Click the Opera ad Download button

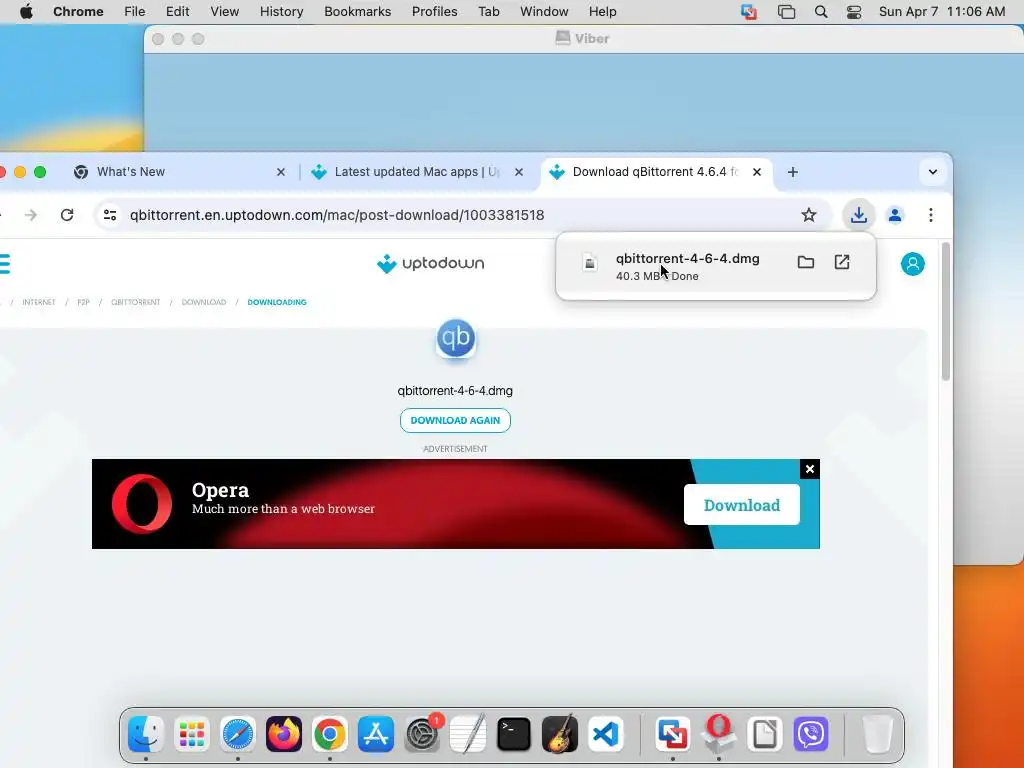741,505
